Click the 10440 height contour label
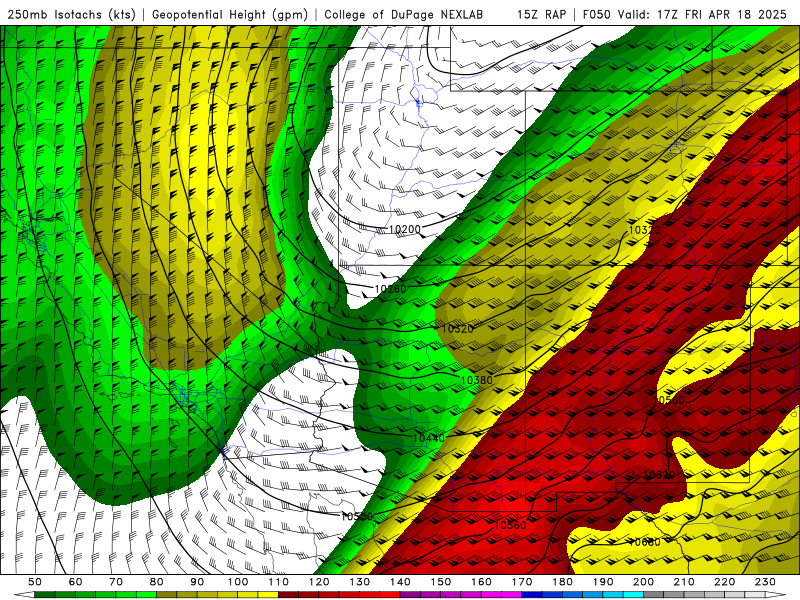 click(429, 438)
